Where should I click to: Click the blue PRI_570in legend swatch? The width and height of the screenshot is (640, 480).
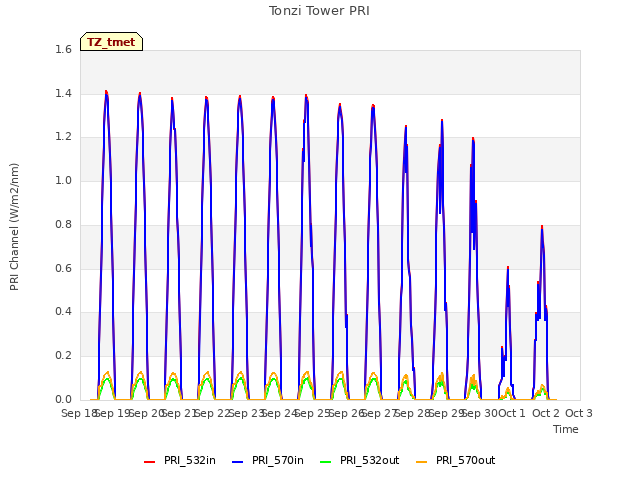click(238, 462)
